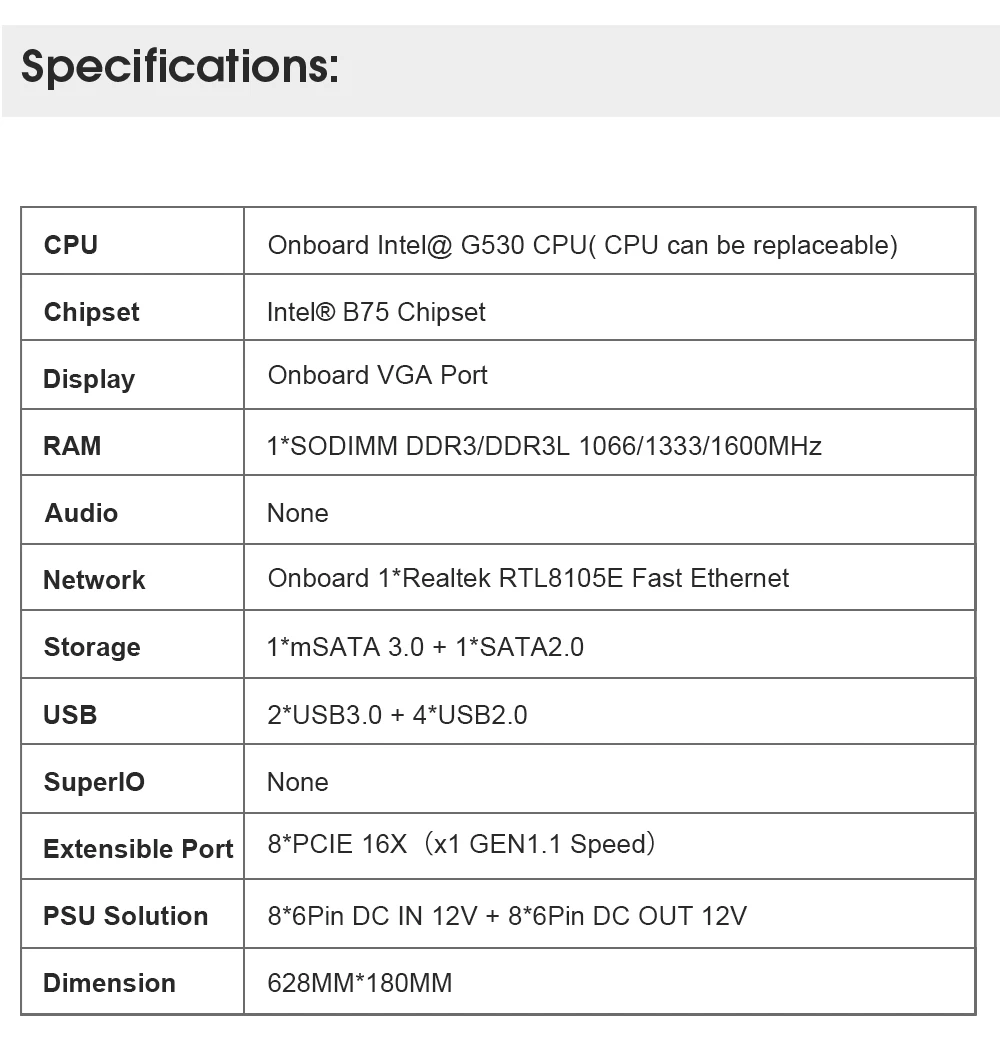
Task: Select the CPU row label
Action: (71, 245)
